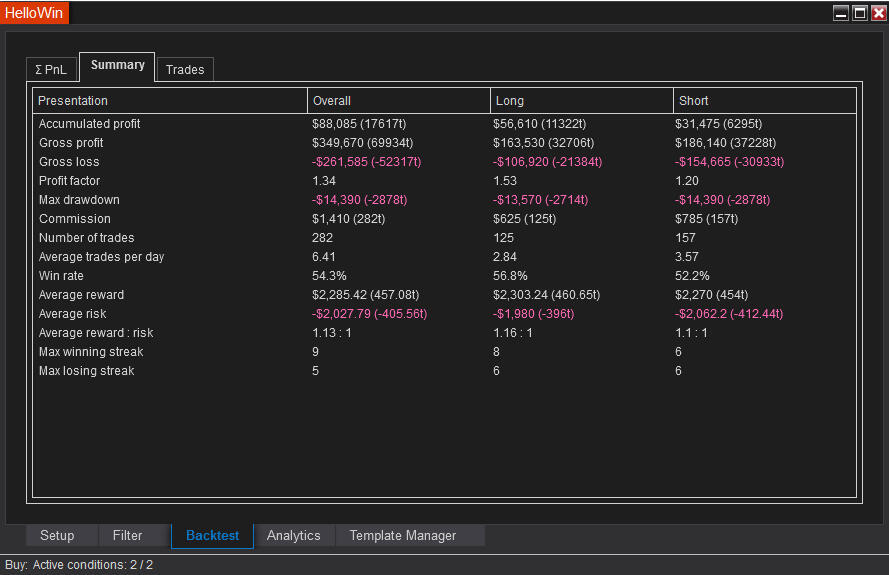Go to the Filter tab
The height and width of the screenshot is (575, 889).
[x=127, y=536]
